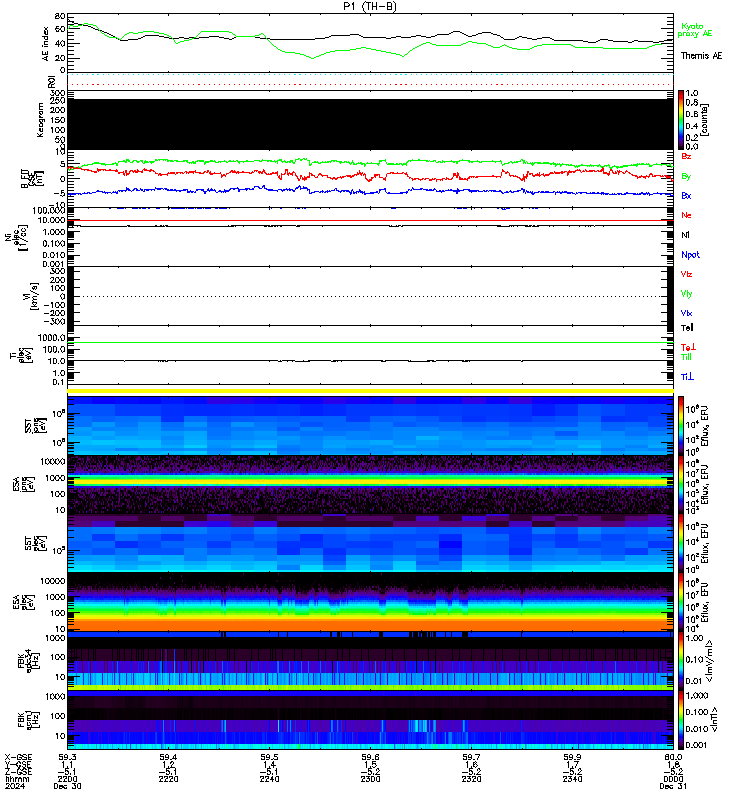The width and height of the screenshot is (750, 800).
Task: Click the color bar beside ESA ions panel
Action: (681, 484)
